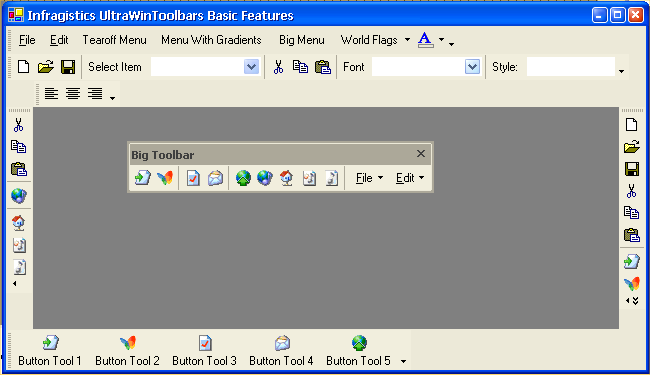Toggle center alignment
The height and width of the screenshot is (375, 650).
[73, 94]
